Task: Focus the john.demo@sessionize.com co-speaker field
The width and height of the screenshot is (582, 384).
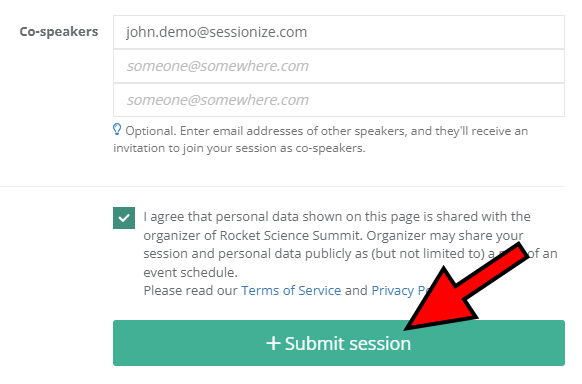Action: (339, 32)
